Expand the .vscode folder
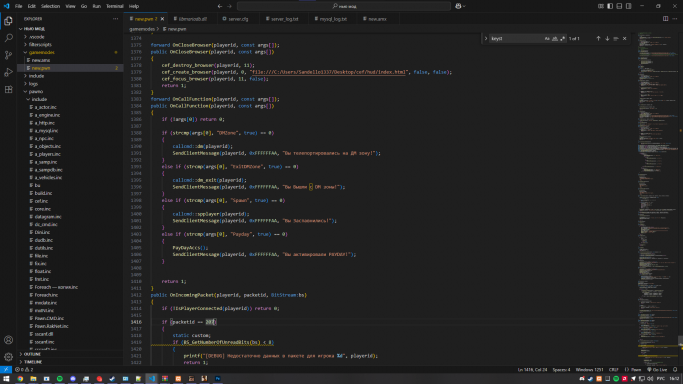Viewport: 683px width, 384px height. pyautogui.click(x=37, y=37)
